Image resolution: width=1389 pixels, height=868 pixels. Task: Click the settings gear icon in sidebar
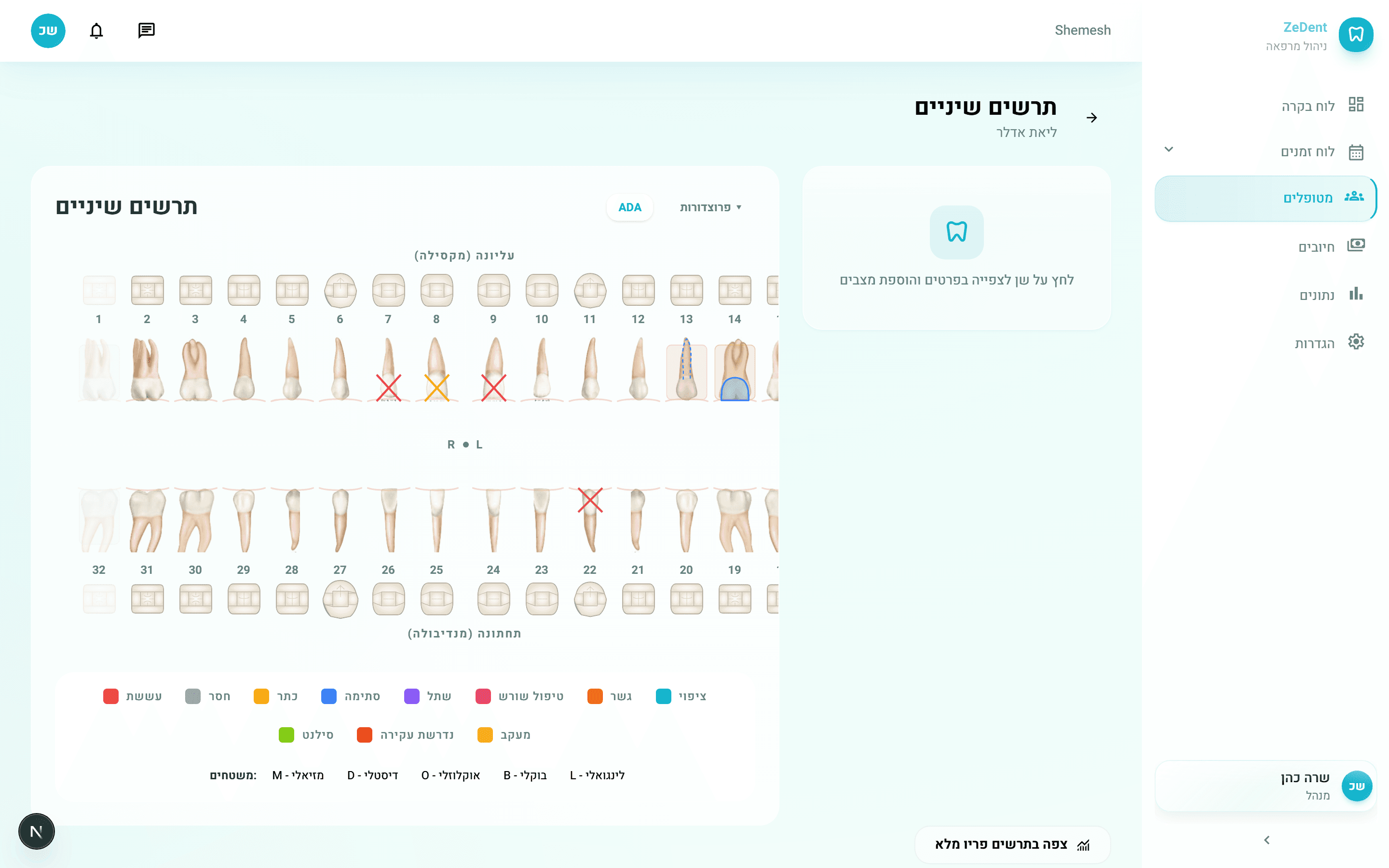[x=1356, y=342]
